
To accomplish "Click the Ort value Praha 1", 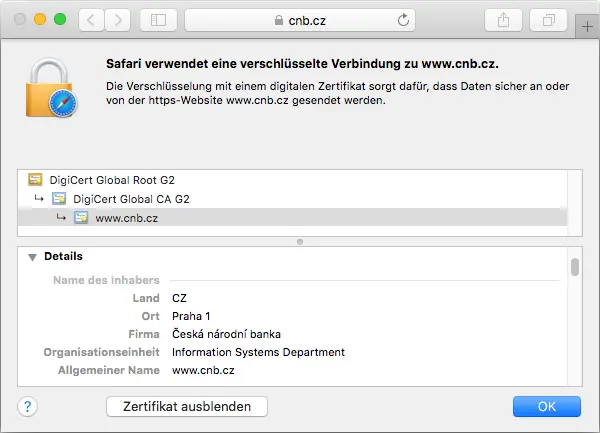I will click(191, 316).
